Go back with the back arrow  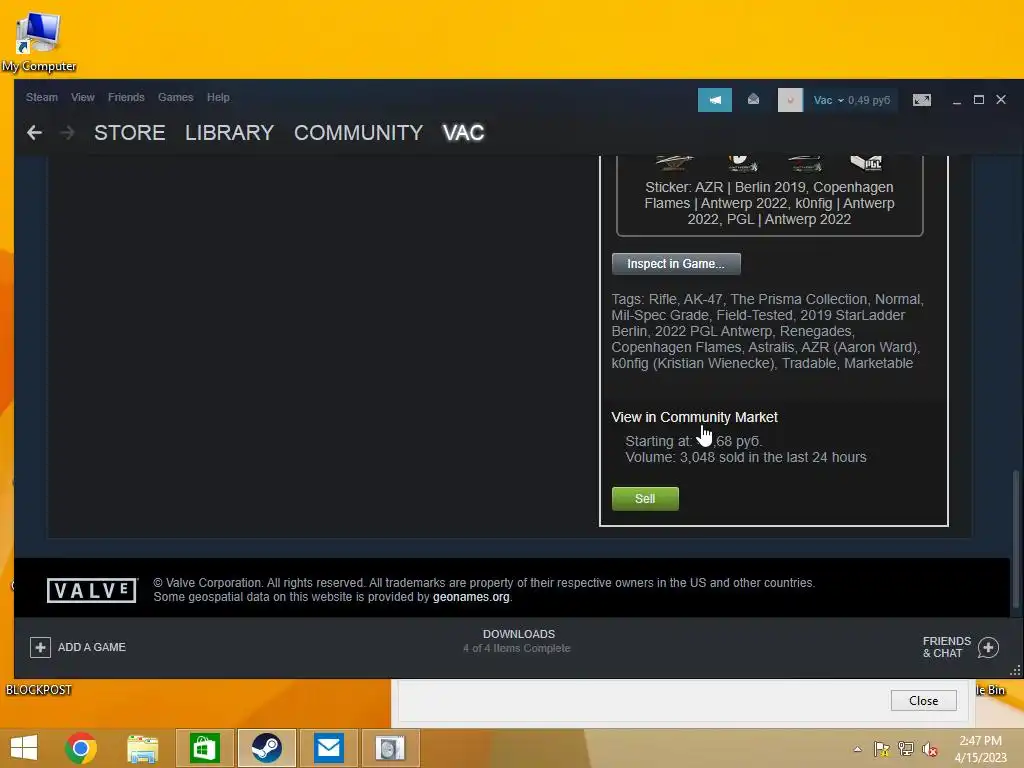pos(35,133)
